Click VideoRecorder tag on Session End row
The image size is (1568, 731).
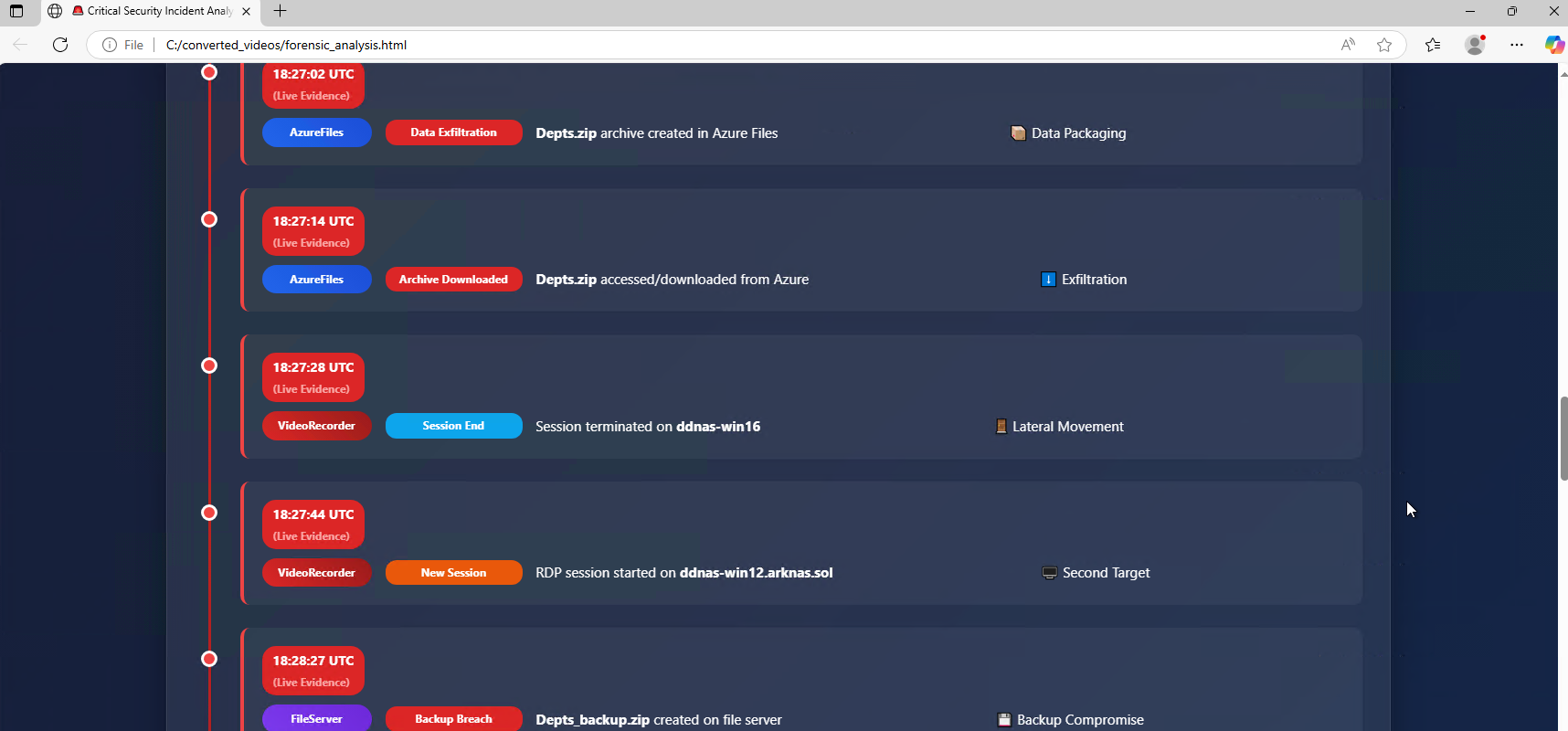(317, 426)
